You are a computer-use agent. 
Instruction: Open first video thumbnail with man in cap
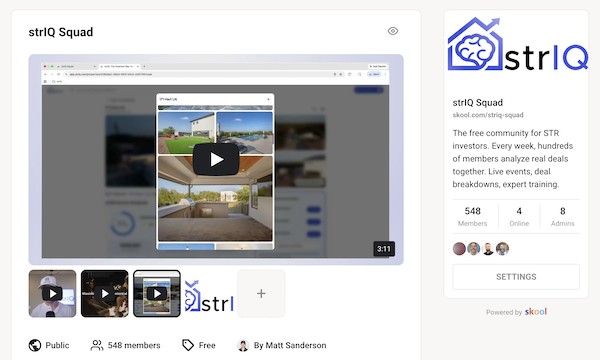(52, 293)
